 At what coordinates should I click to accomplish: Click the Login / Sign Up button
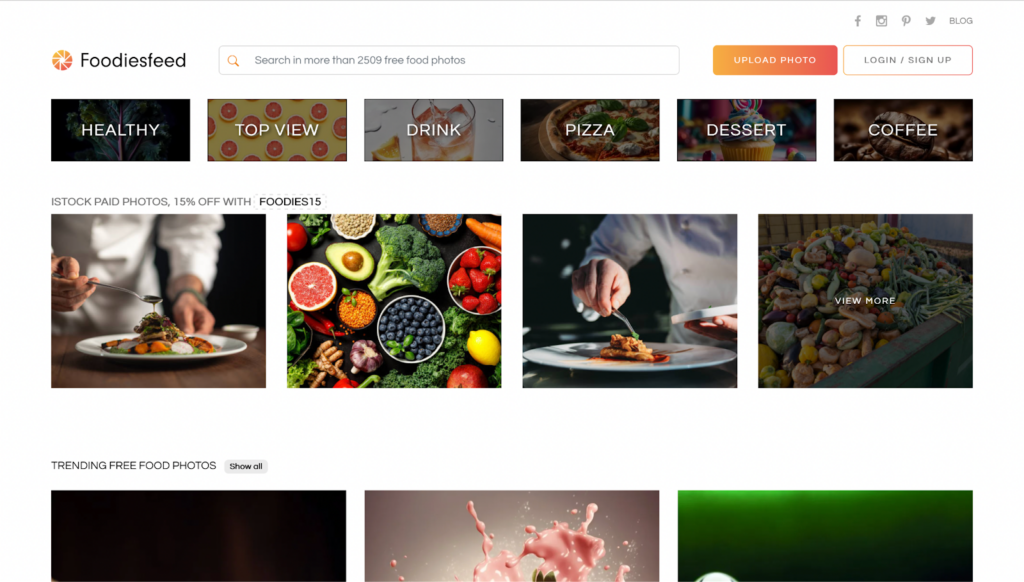click(908, 60)
